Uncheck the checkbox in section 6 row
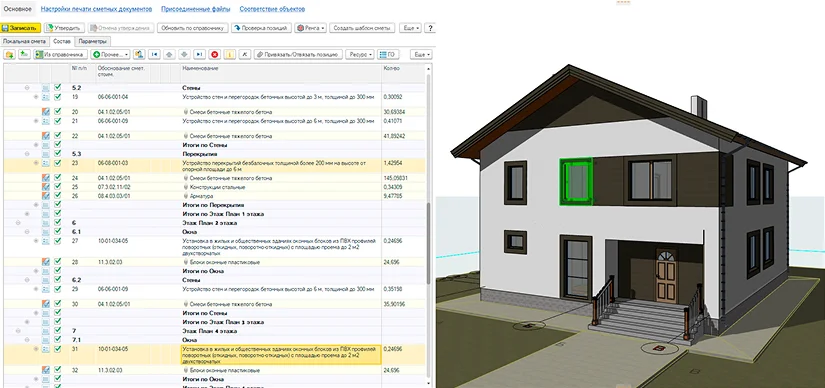825x388 pixels. tap(58, 223)
